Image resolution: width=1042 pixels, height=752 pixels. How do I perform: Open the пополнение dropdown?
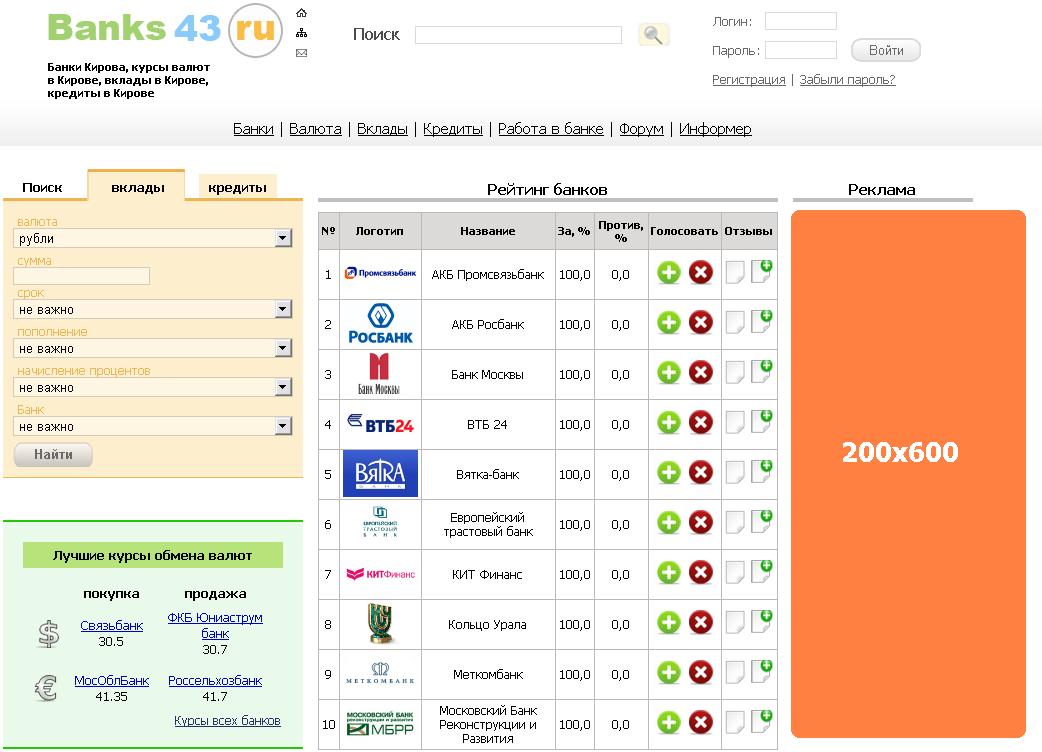tap(152, 348)
